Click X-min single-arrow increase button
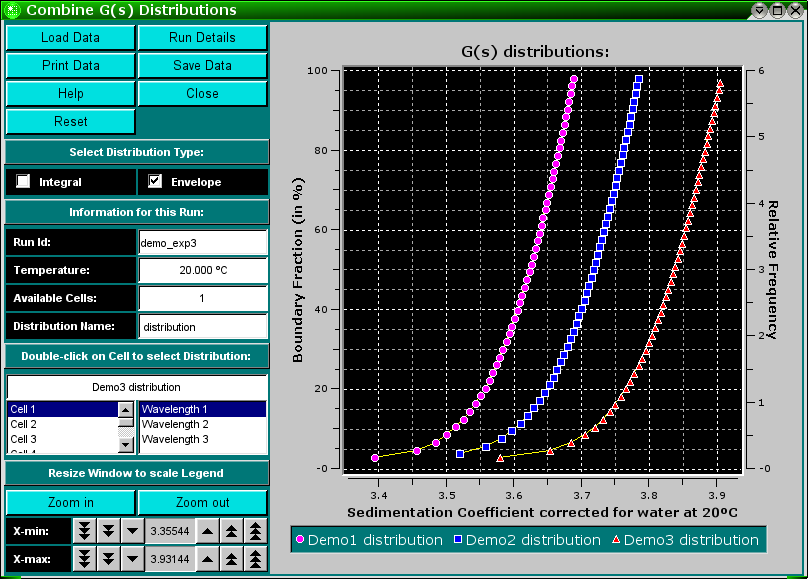808x579 pixels. (208, 530)
